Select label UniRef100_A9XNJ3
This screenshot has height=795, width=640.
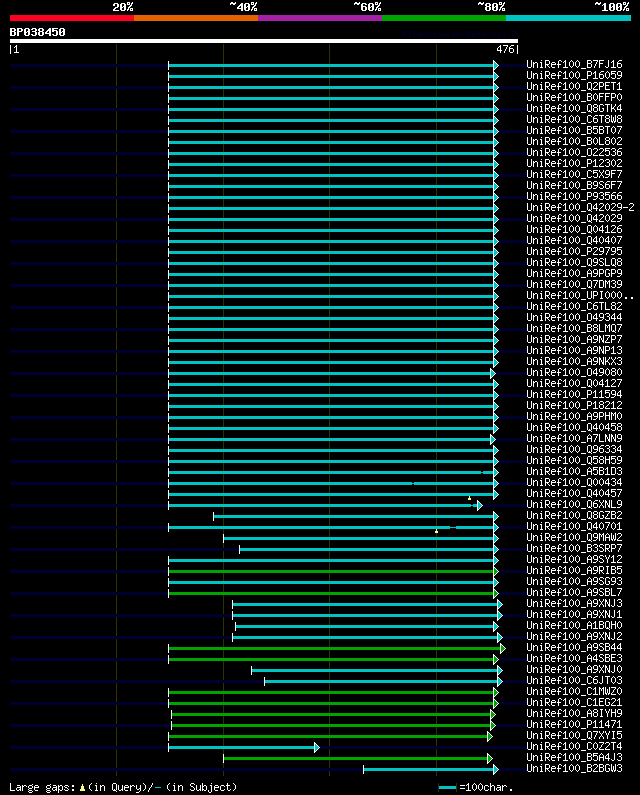574,603
